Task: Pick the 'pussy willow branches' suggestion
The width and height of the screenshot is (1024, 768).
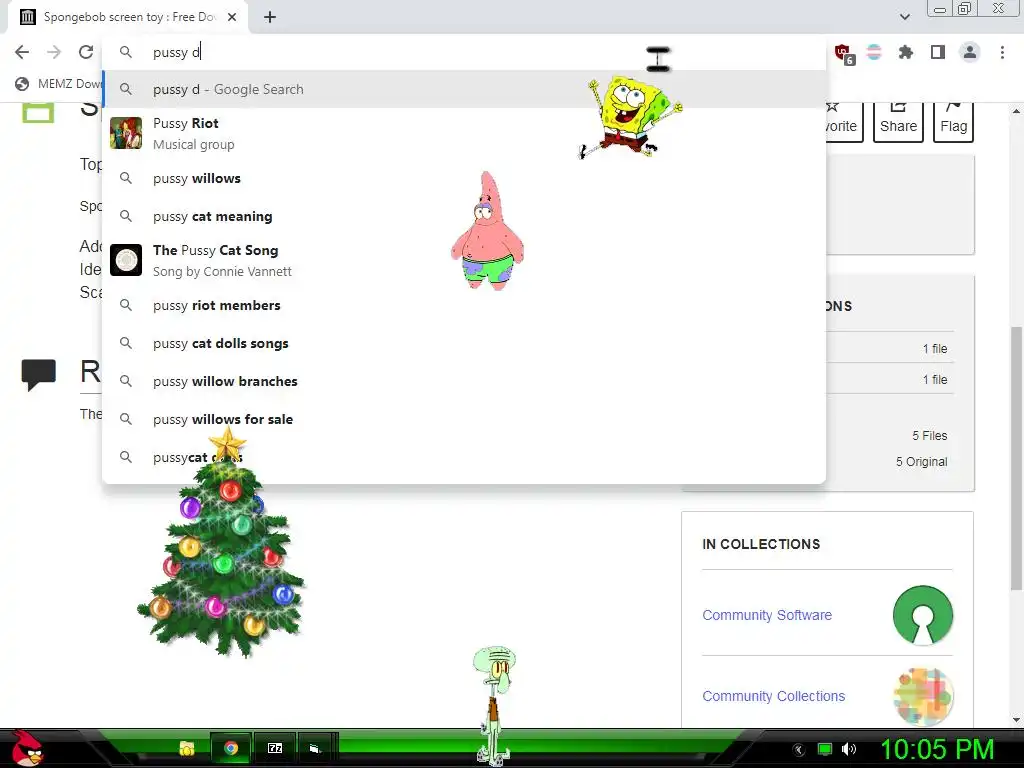Action: [464, 381]
